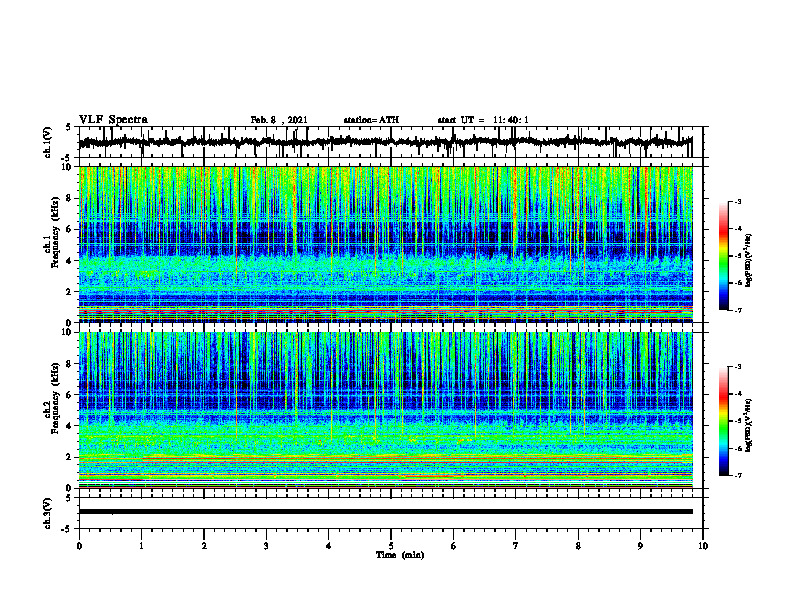Click the time axis tick label "2"

pos(204,546)
